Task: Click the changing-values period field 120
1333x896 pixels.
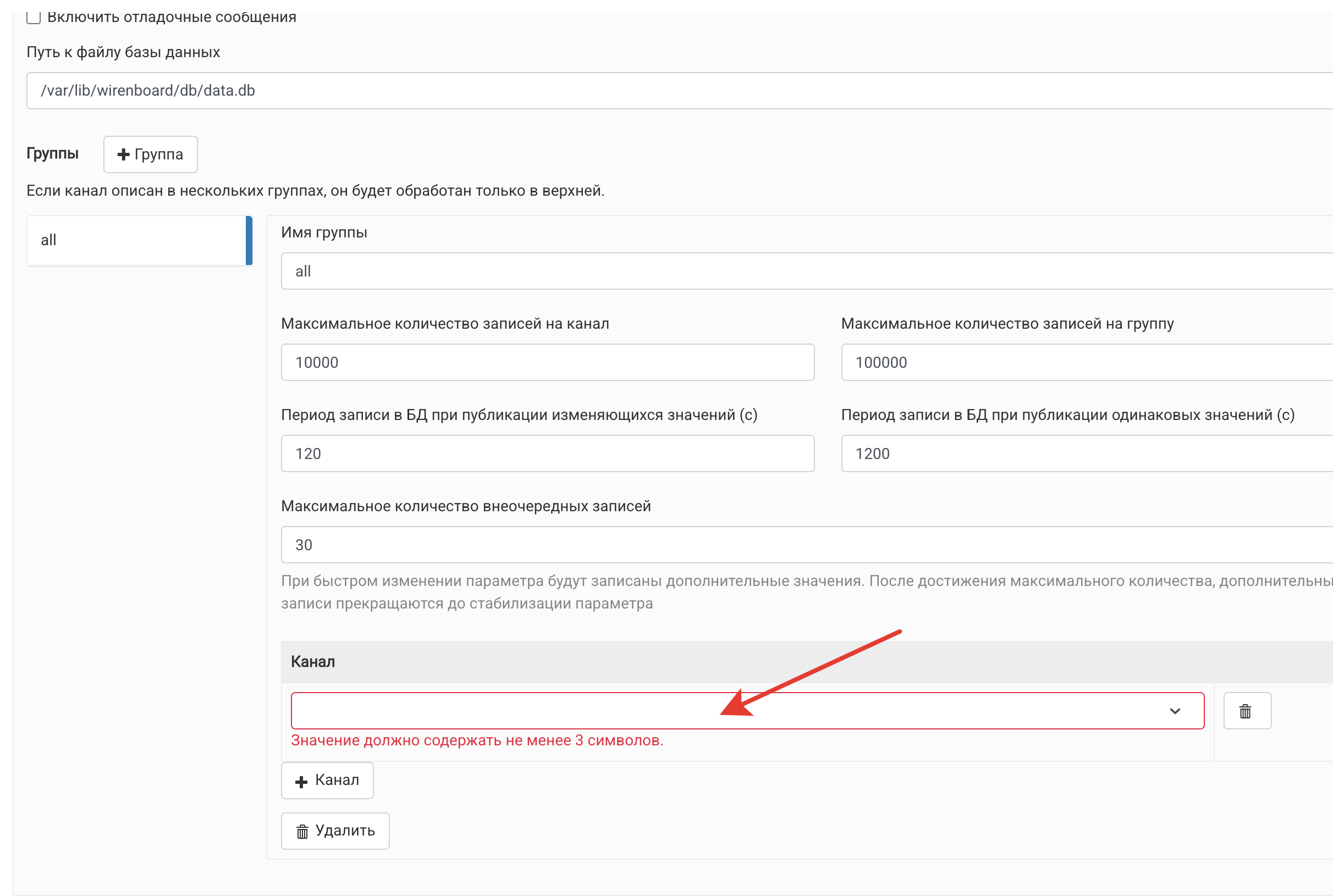Action: (548, 453)
